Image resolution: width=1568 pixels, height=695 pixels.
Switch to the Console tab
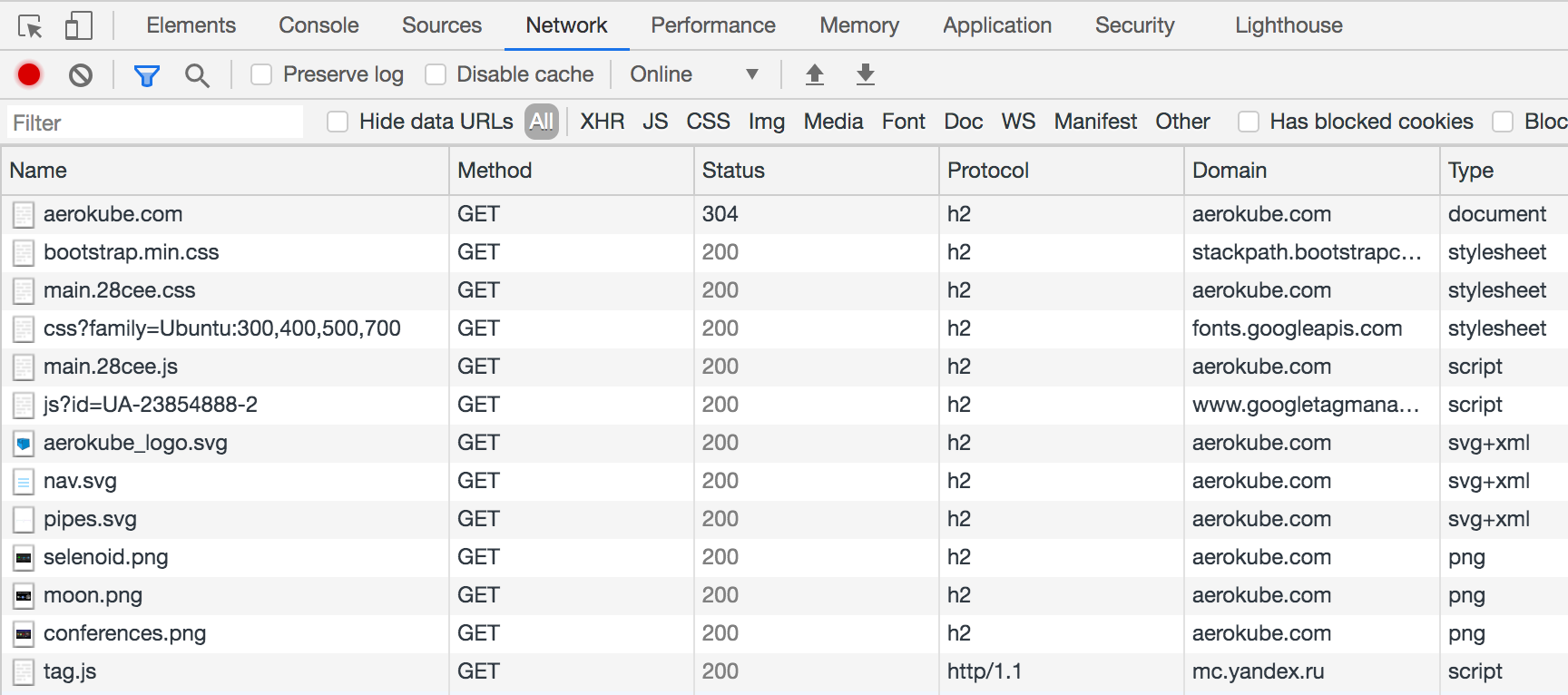pyautogui.click(x=318, y=25)
